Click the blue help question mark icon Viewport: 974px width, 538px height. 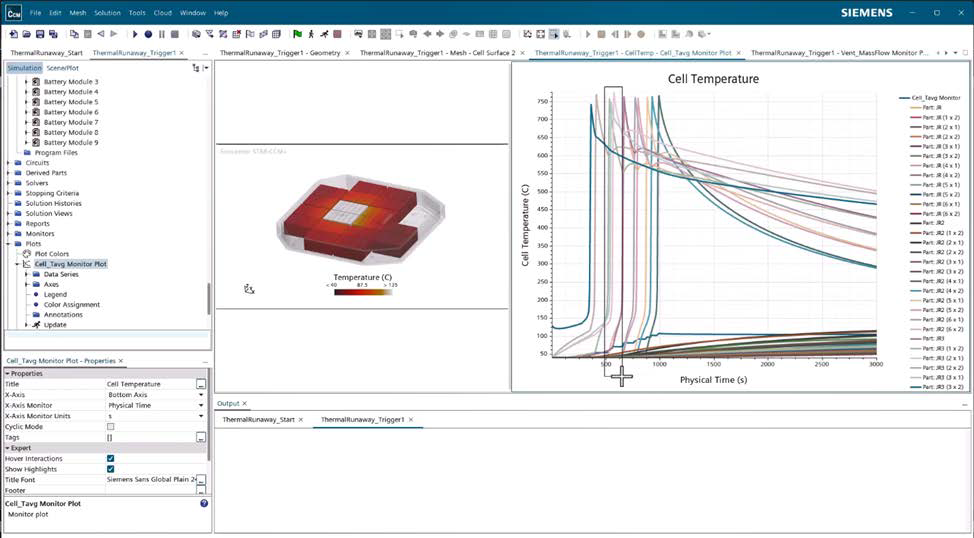[x=204, y=504]
